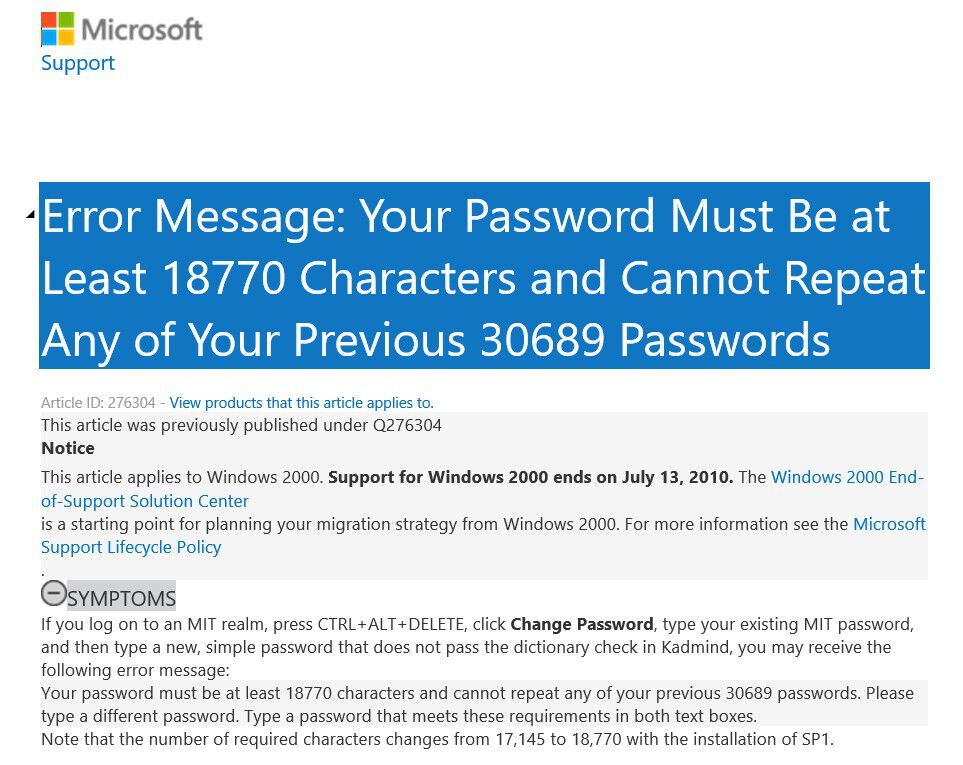Open the Support link under the logo
Viewport: 963px width, 765px height.
coord(77,63)
